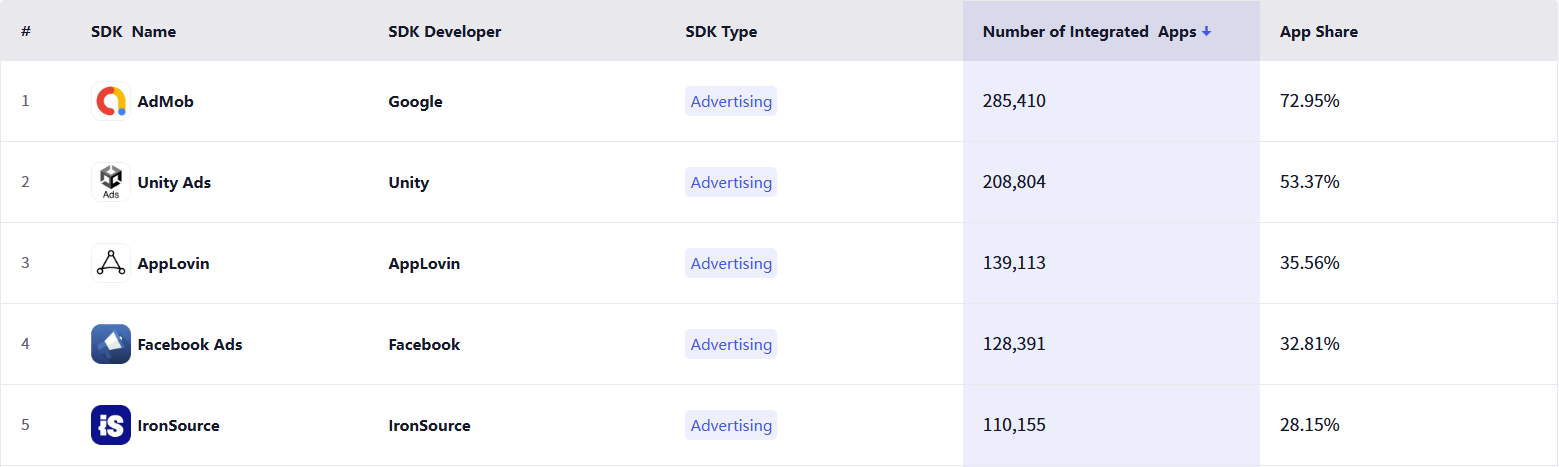Screen dimensions: 1559x467
Task: Select the 285,410 integrated apps value
Action: (x=1014, y=101)
